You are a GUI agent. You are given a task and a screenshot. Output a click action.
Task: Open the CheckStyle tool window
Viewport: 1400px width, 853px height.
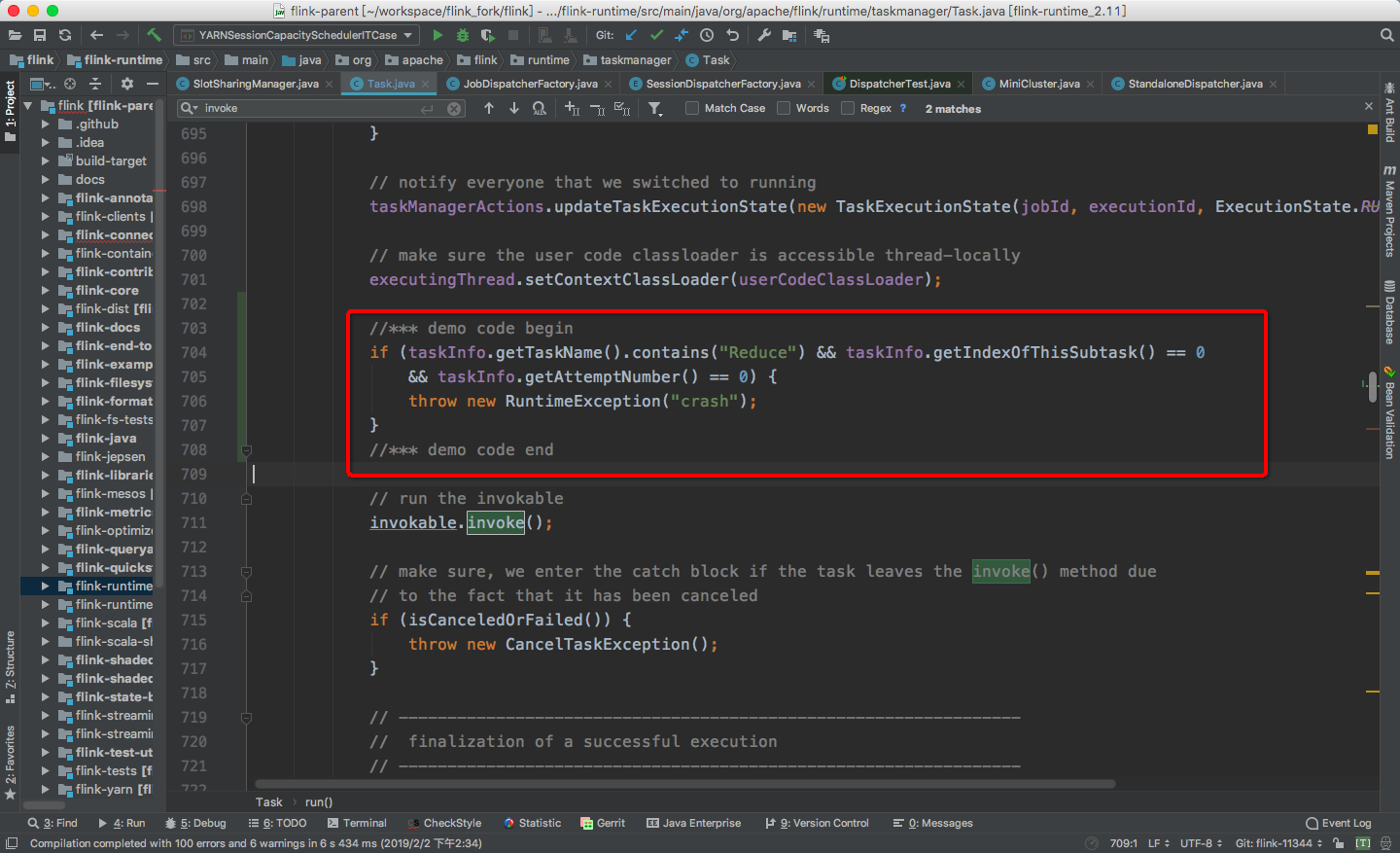444,823
